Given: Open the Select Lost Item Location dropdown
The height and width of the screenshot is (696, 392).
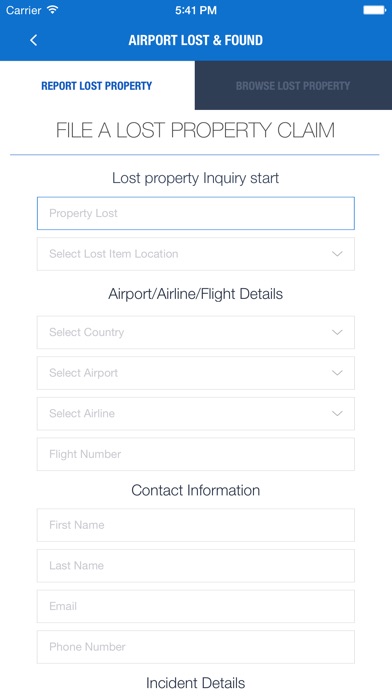Looking at the screenshot, I should point(196,254).
